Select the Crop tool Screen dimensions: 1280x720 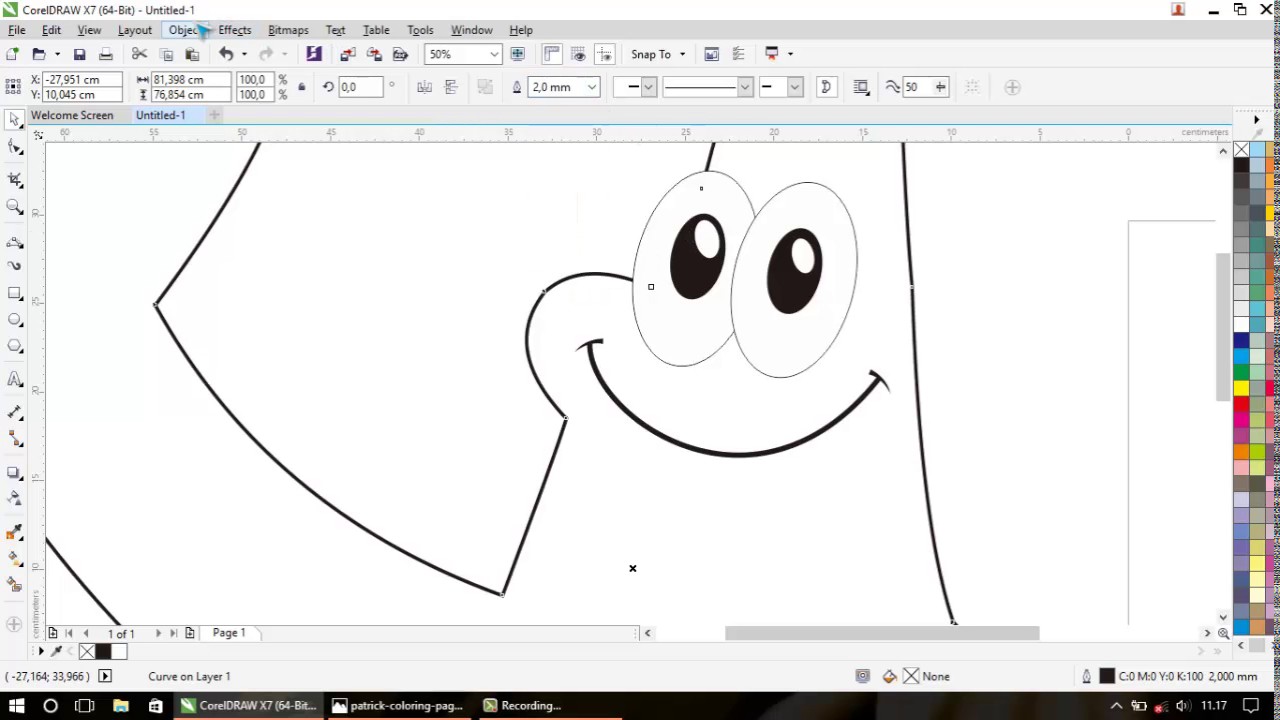tap(15, 179)
